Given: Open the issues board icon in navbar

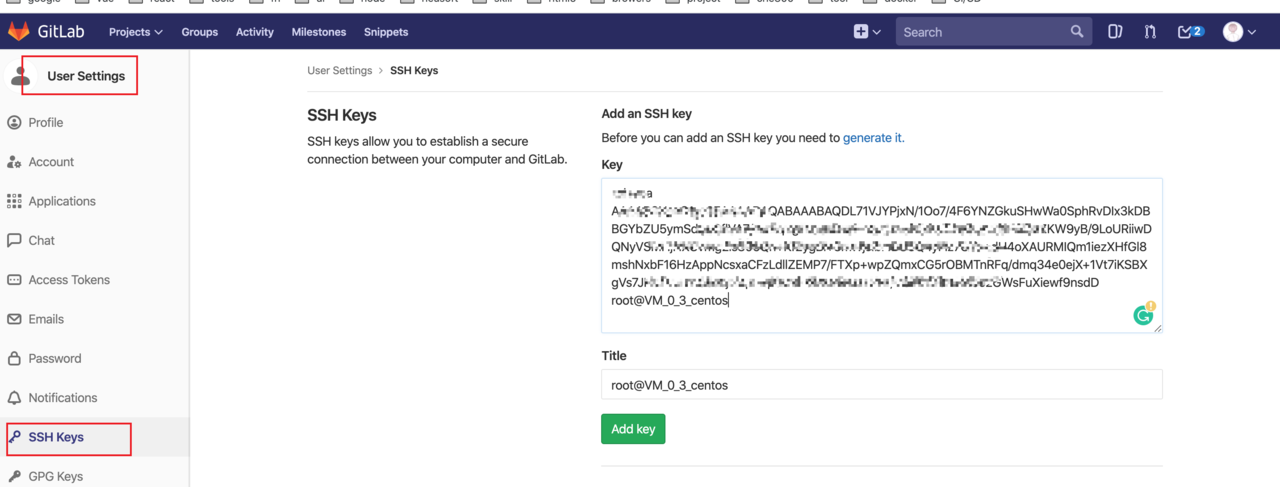Looking at the screenshot, I should tap(1115, 32).
